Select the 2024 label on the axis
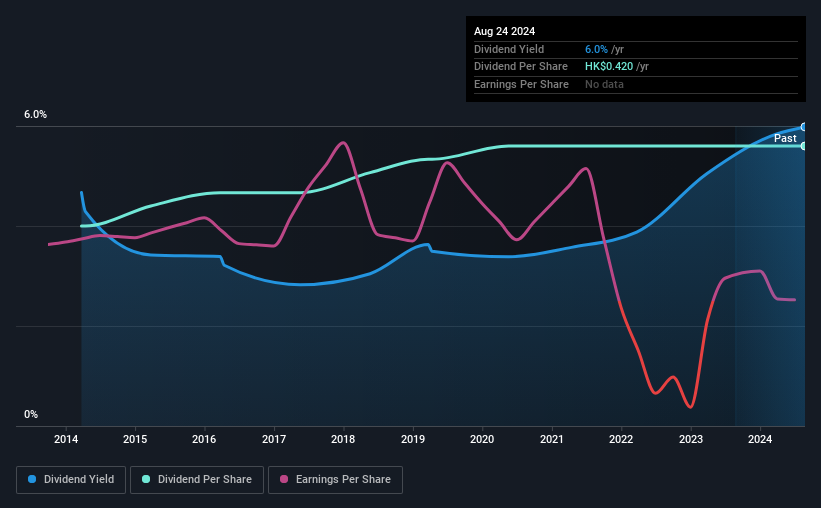This screenshot has height=508, width=821. tap(760, 439)
